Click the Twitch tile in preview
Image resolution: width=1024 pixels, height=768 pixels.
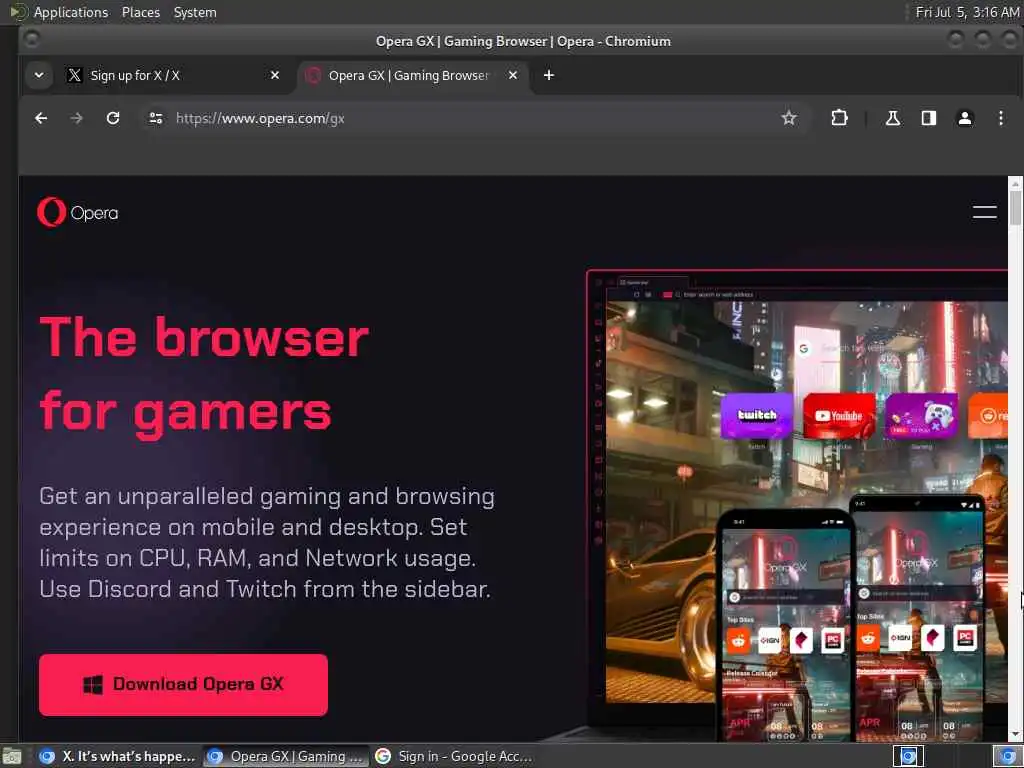coord(756,415)
